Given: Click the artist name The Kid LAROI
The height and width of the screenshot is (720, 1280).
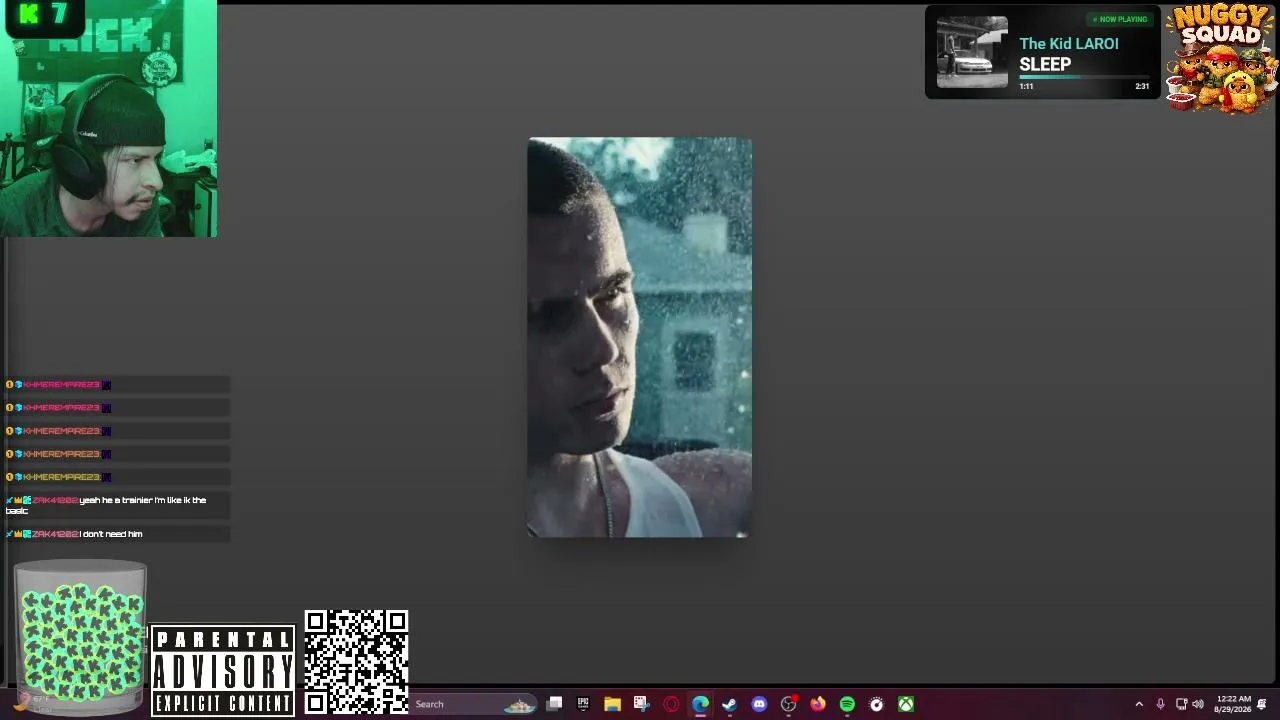Looking at the screenshot, I should coord(1069,44).
